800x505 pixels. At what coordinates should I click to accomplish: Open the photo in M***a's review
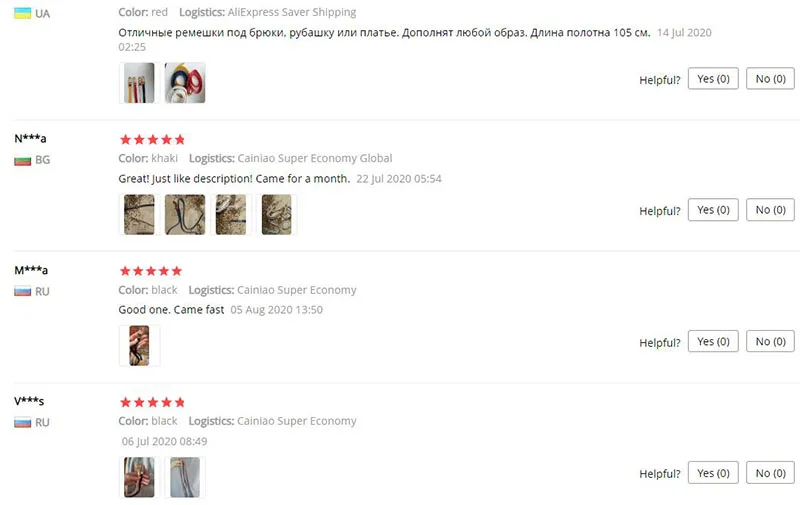pos(139,345)
